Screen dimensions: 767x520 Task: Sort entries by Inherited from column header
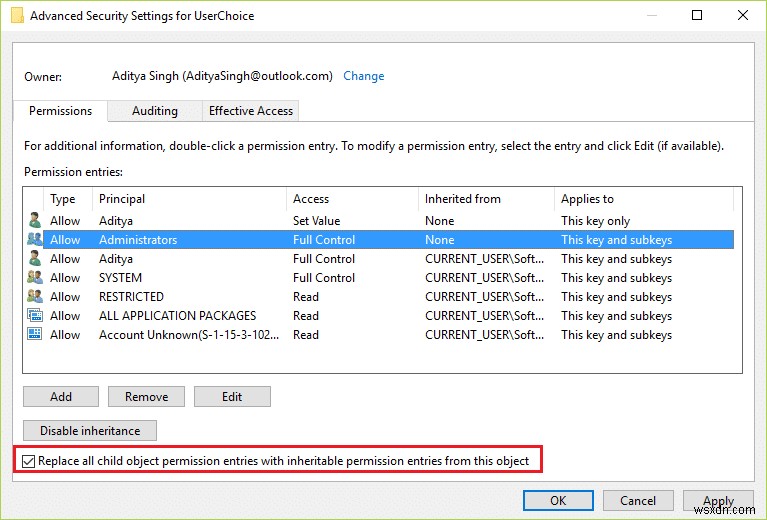click(462, 199)
